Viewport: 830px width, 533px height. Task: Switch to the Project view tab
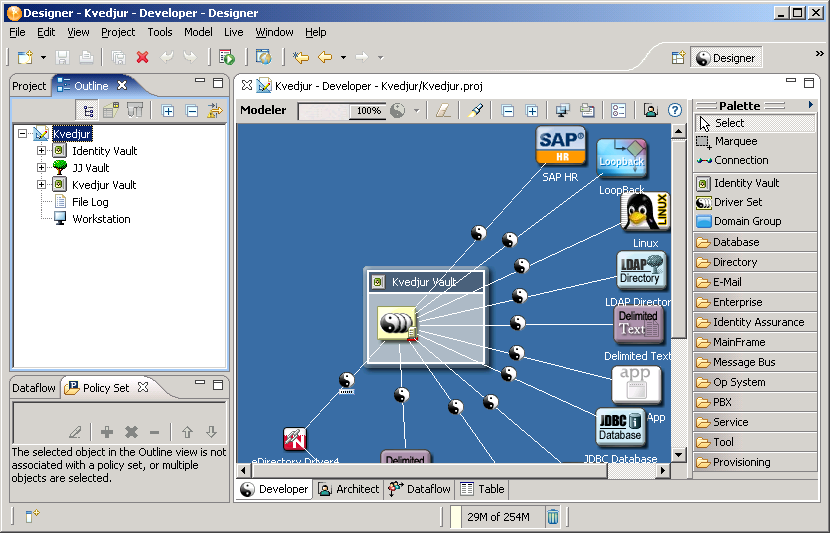29,86
